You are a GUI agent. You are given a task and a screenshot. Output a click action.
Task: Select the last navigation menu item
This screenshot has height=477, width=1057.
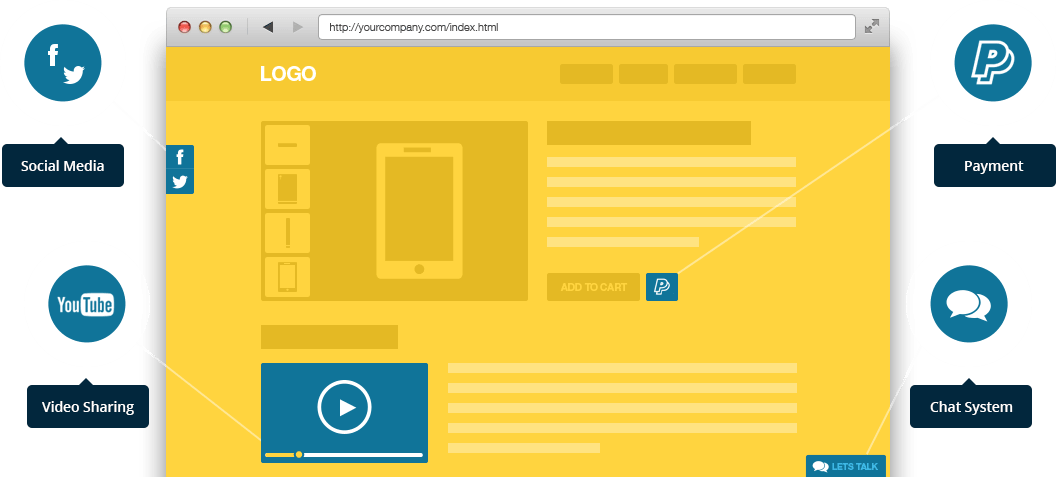(769, 74)
